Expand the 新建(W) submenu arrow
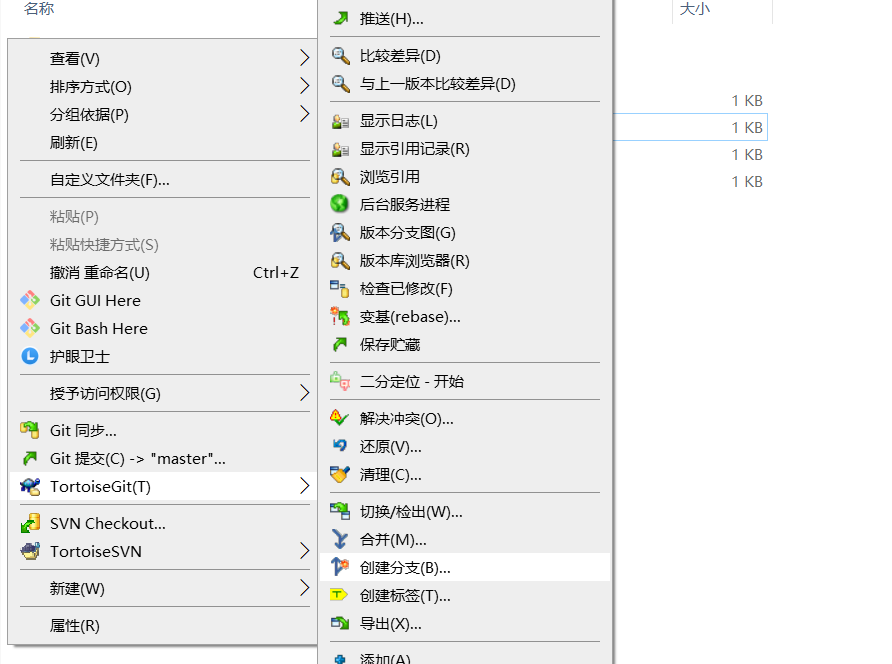 coord(305,588)
